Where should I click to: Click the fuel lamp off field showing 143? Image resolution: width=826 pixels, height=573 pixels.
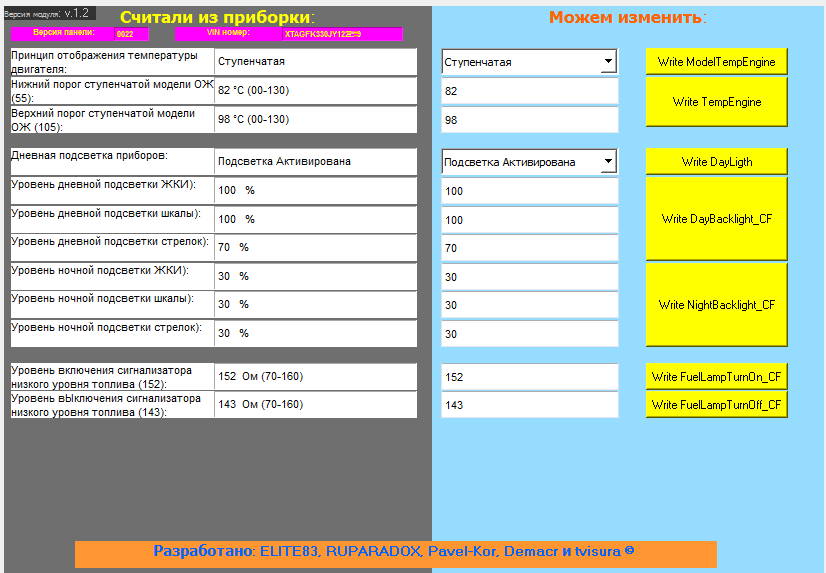[x=529, y=405]
